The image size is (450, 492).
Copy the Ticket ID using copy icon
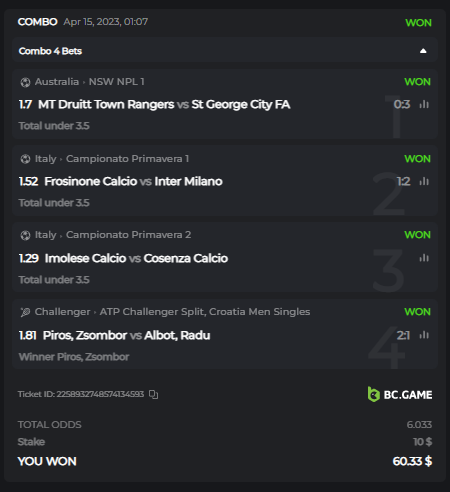tap(153, 394)
